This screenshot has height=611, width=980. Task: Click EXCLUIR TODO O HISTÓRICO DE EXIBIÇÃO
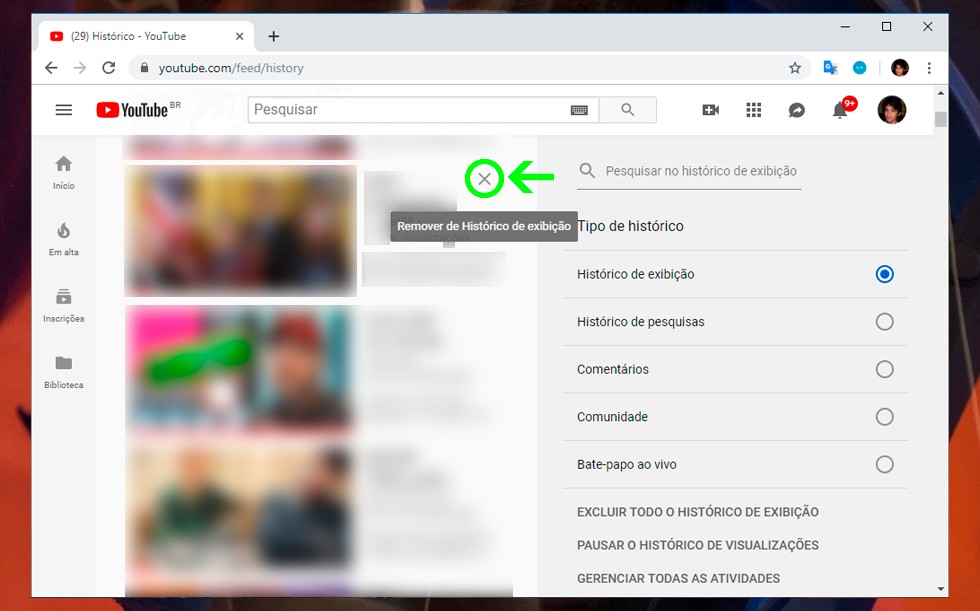698,512
